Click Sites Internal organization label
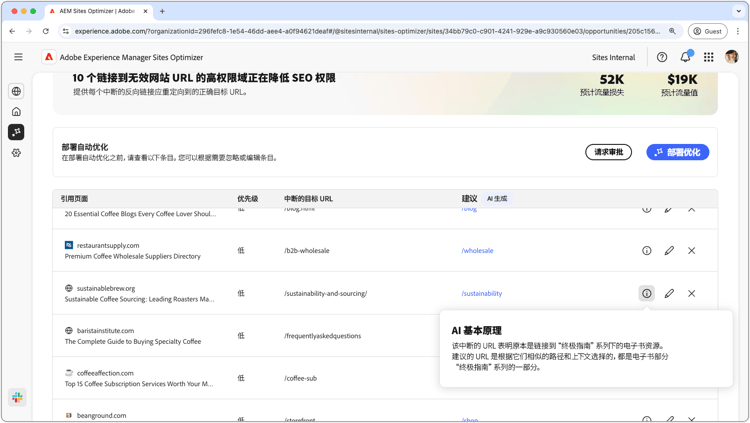Viewport: 750px width, 423px height. (613, 57)
